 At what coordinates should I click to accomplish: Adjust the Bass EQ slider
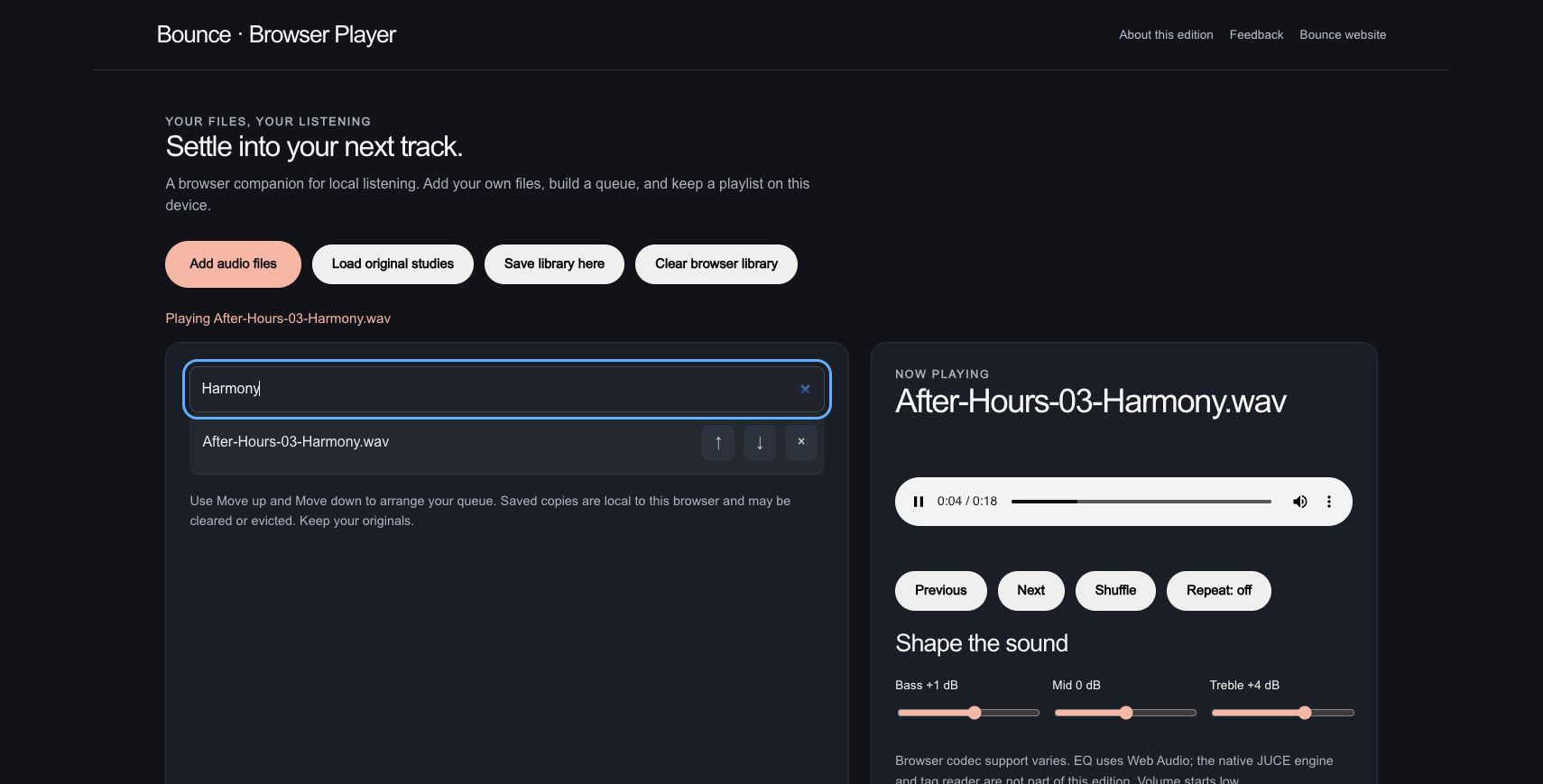968,713
